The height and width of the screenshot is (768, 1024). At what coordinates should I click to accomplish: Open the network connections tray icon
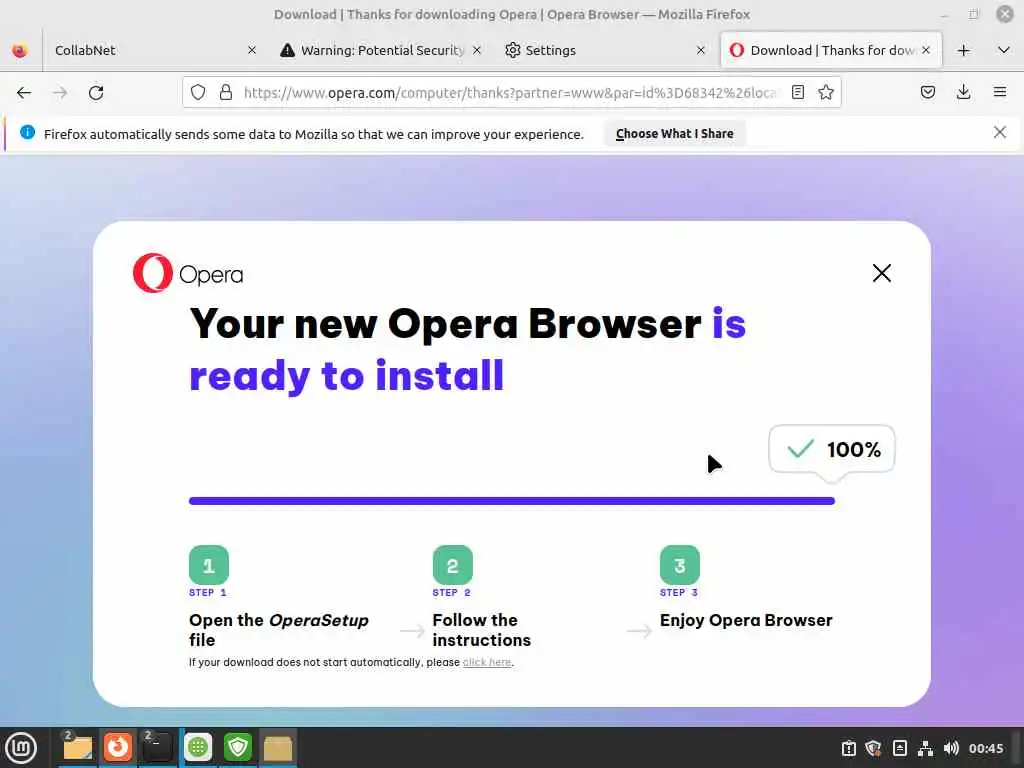(925, 748)
